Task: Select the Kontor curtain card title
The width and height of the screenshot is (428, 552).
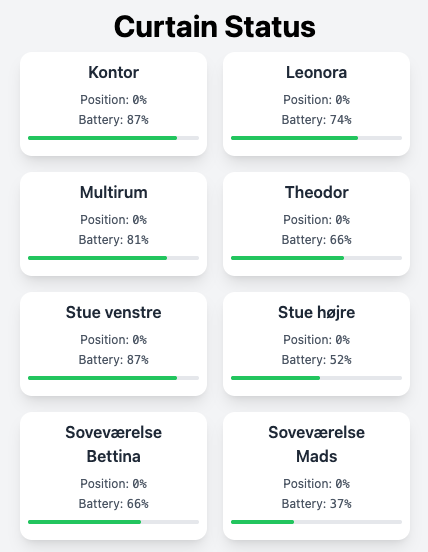Action: click(113, 72)
